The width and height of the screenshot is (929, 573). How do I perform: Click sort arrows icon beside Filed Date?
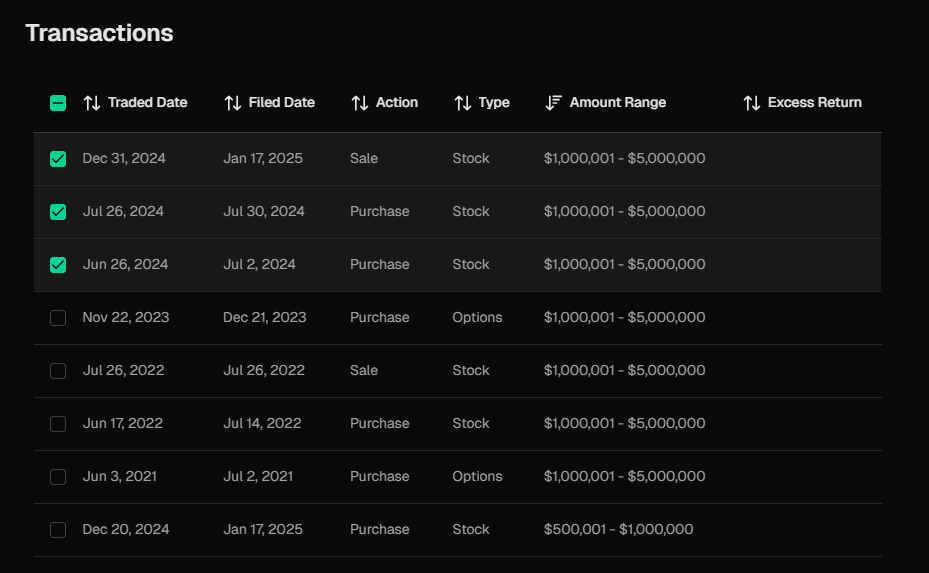[233, 103]
